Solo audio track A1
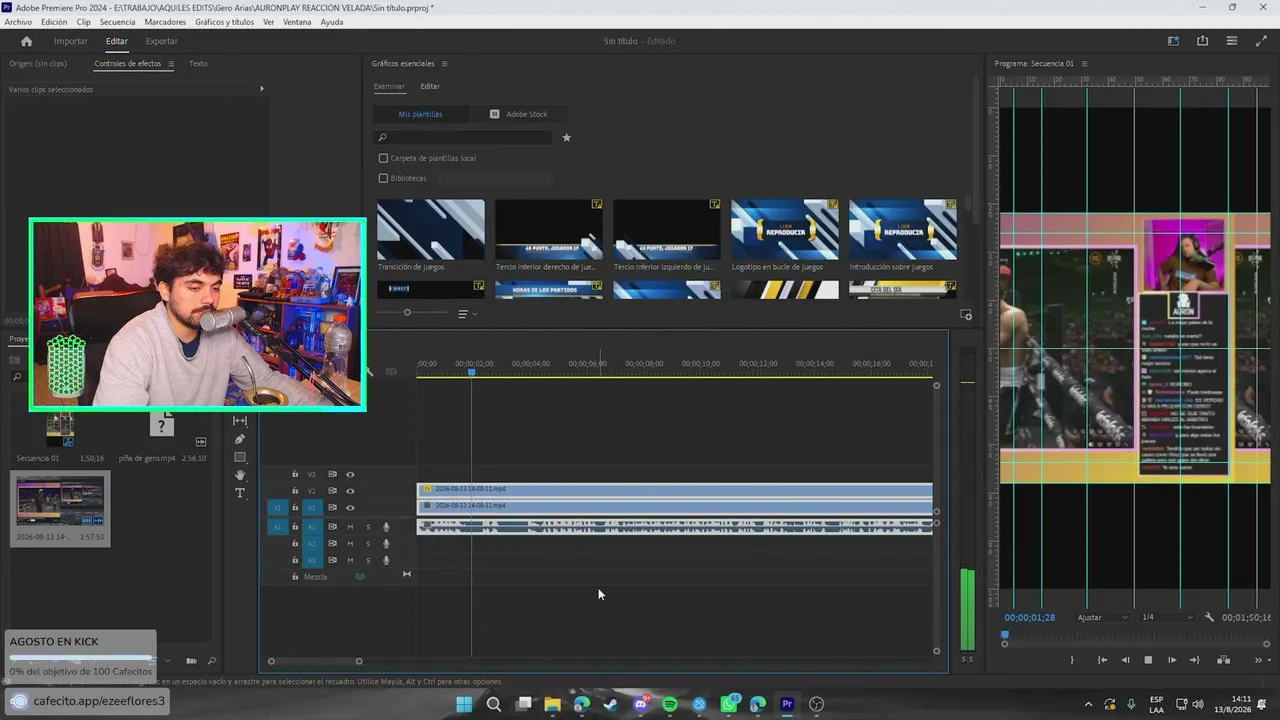Viewport: 1280px width, 720px height. [368, 527]
